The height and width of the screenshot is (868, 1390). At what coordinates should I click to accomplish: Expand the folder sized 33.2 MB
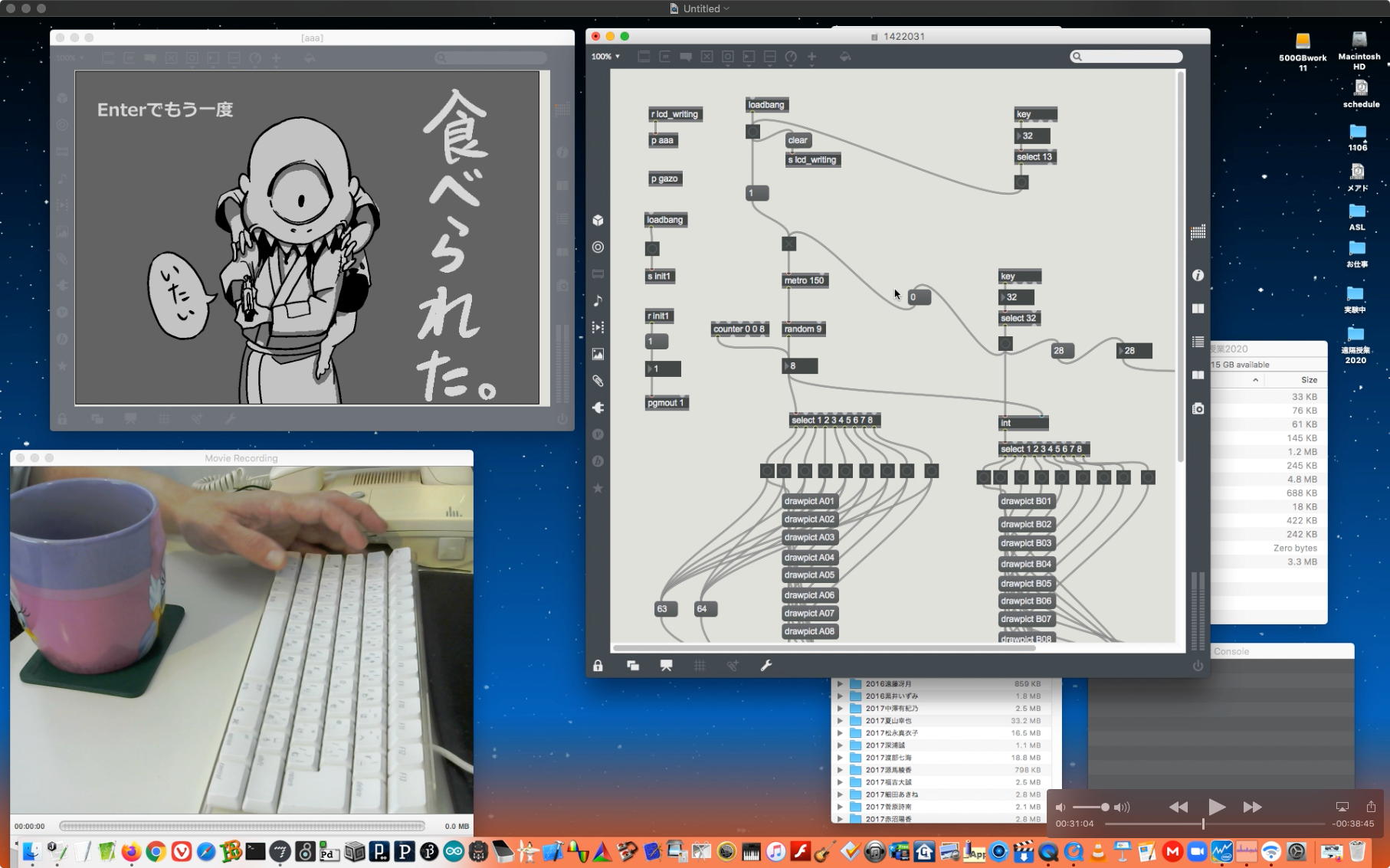(x=840, y=721)
